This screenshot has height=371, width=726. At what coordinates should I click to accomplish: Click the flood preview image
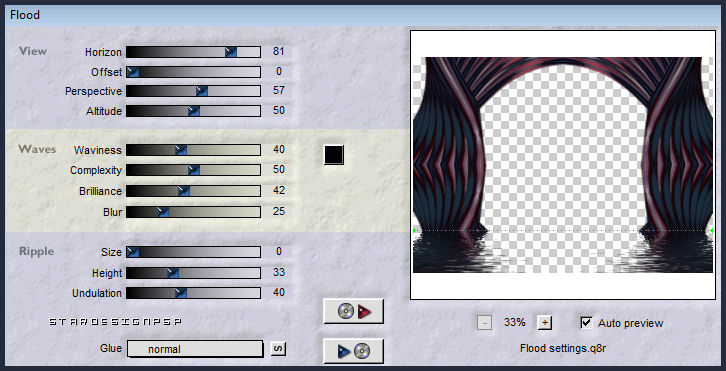point(563,165)
